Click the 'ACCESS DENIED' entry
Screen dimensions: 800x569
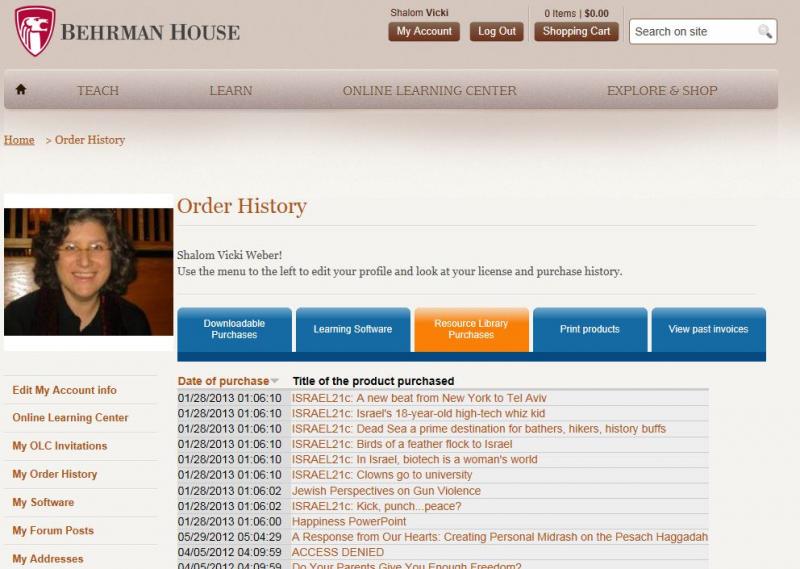point(338,552)
